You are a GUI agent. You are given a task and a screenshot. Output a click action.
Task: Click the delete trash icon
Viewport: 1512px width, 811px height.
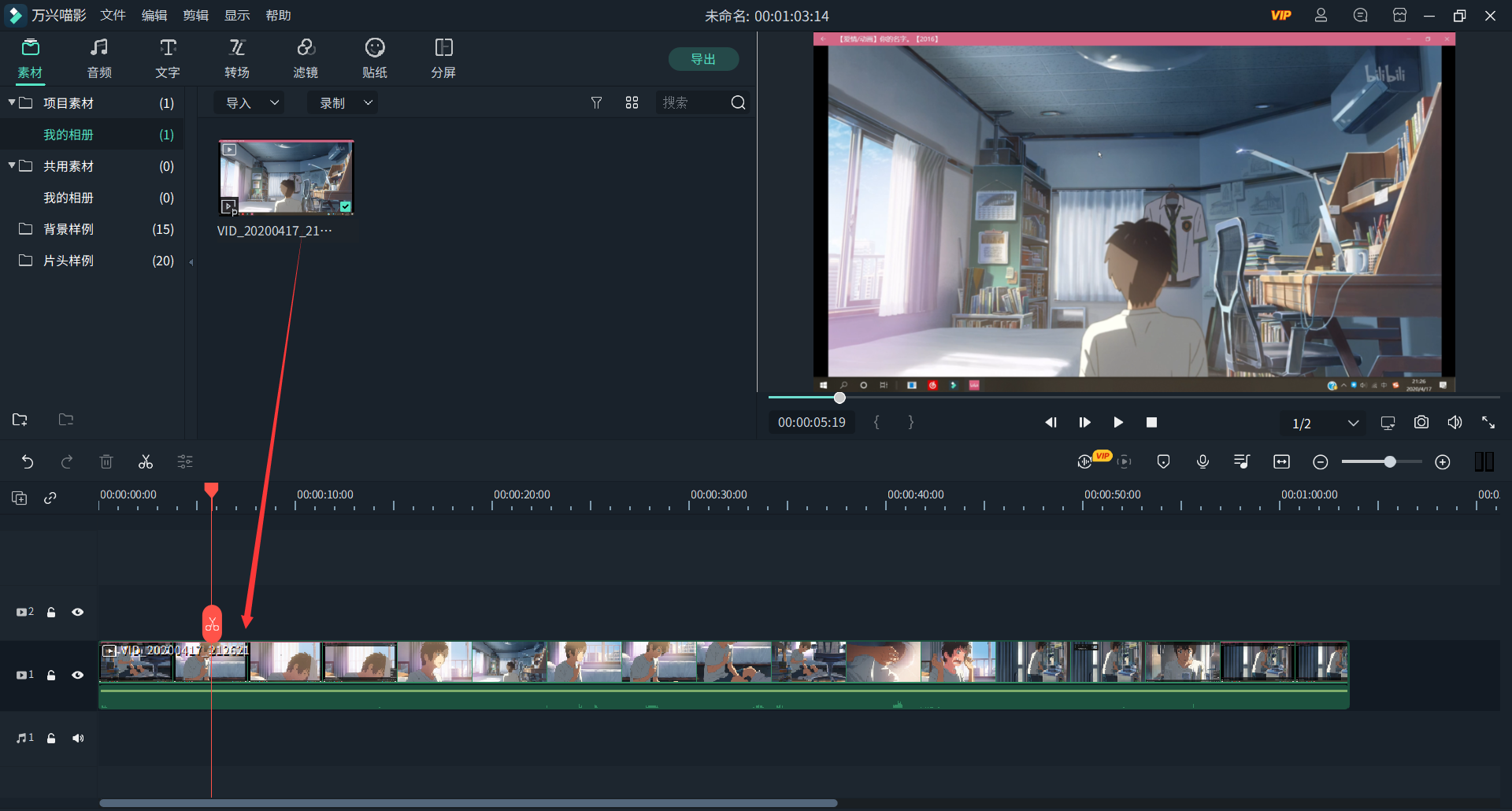tap(106, 462)
